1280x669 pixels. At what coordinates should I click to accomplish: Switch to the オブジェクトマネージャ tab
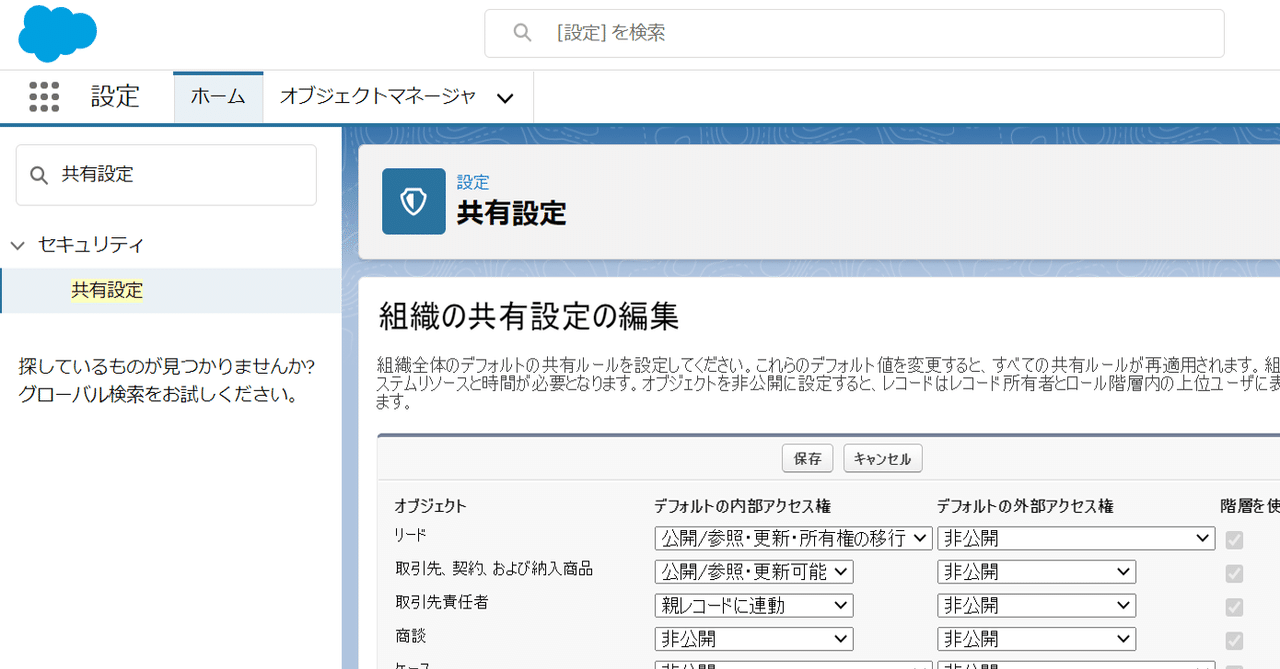click(378, 97)
